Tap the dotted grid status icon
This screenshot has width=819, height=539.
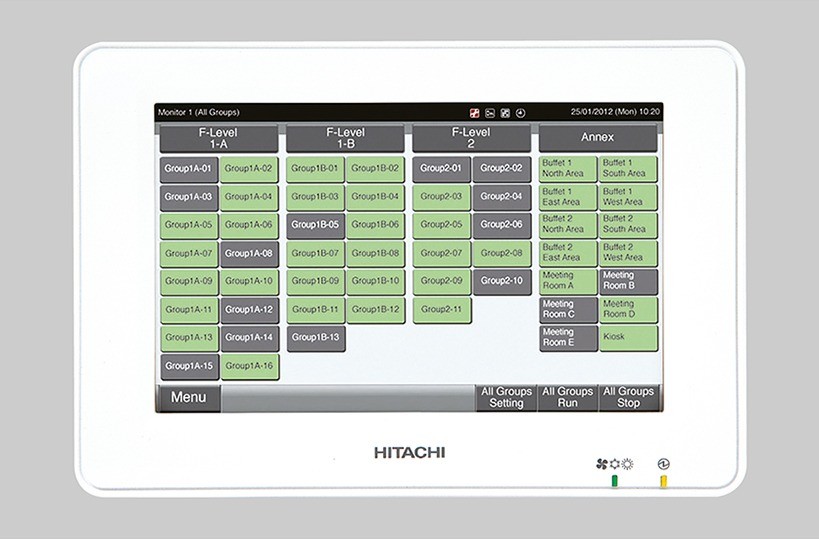(505, 113)
